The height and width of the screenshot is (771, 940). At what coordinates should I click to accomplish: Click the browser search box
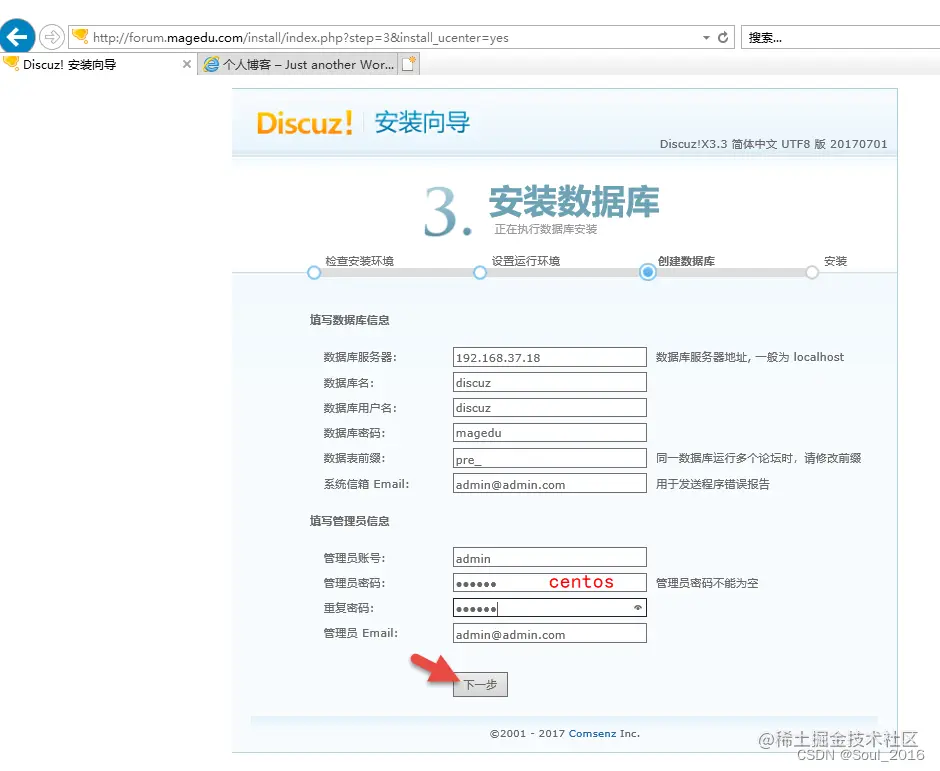(840, 37)
